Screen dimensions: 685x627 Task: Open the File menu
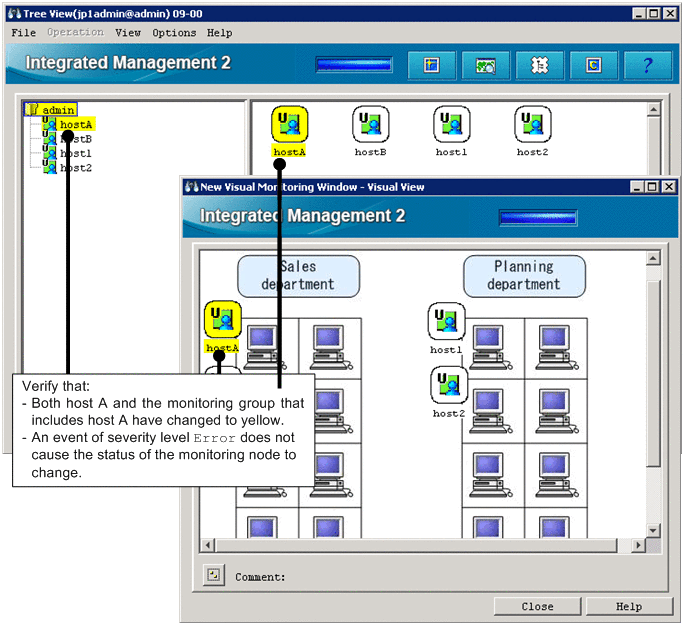click(x=24, y=33)
